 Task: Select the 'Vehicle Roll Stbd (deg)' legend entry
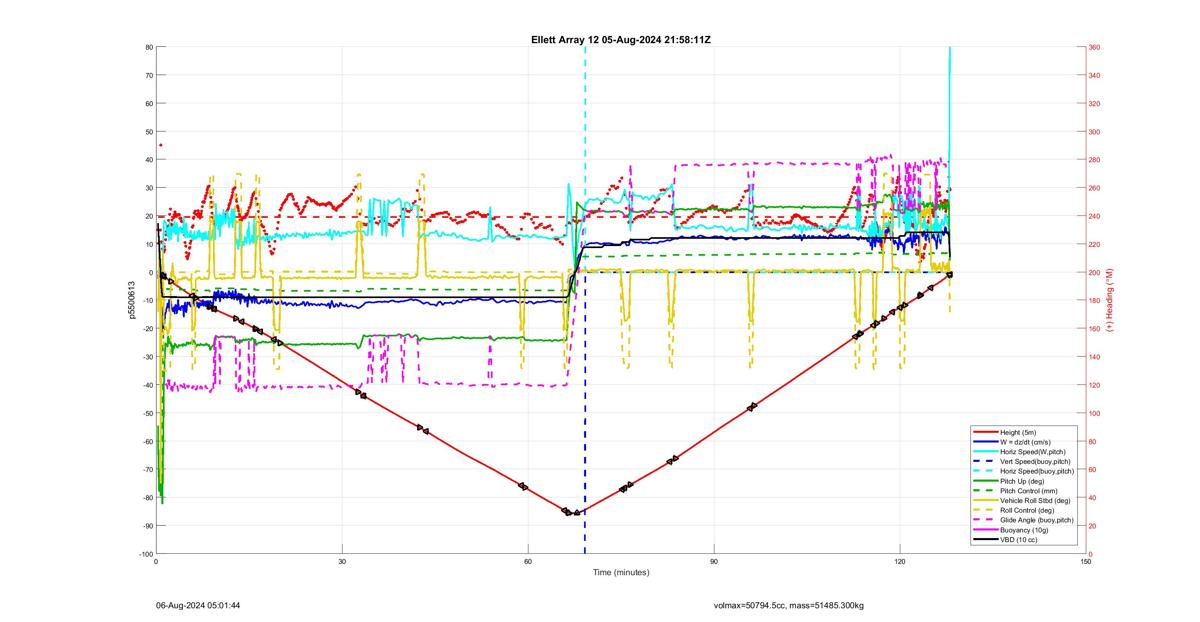[1022, 501]
